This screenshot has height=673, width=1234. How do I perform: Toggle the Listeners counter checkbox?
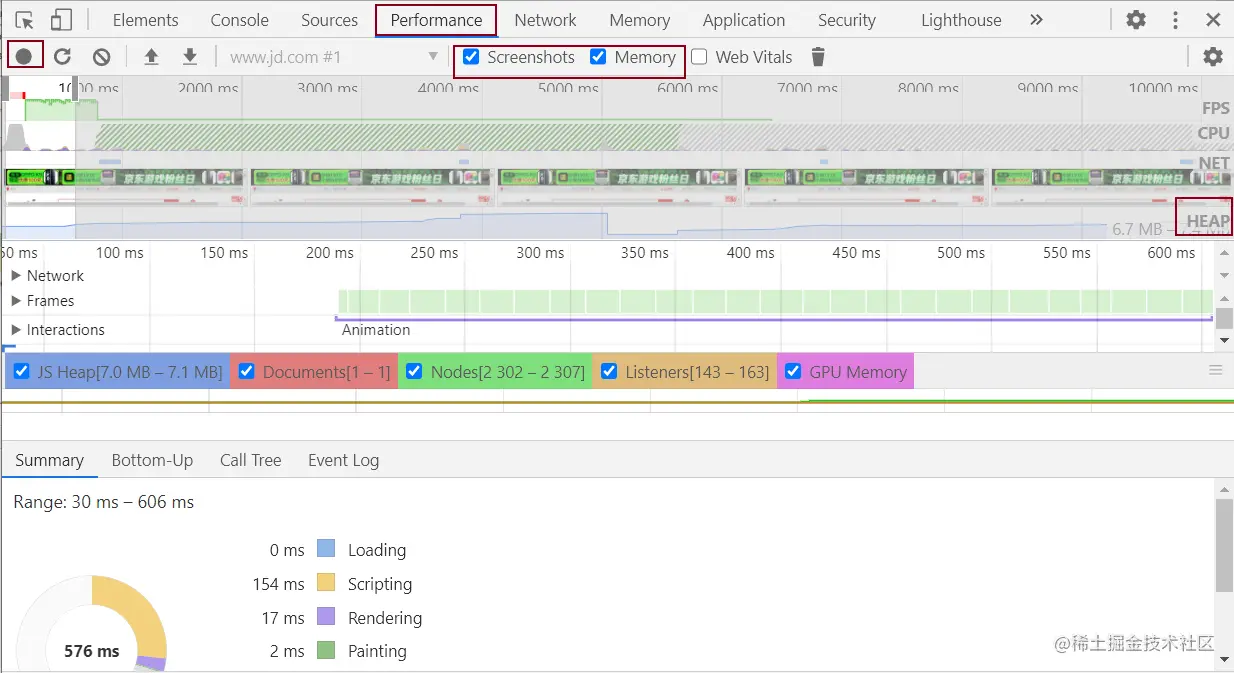[609, 372]
